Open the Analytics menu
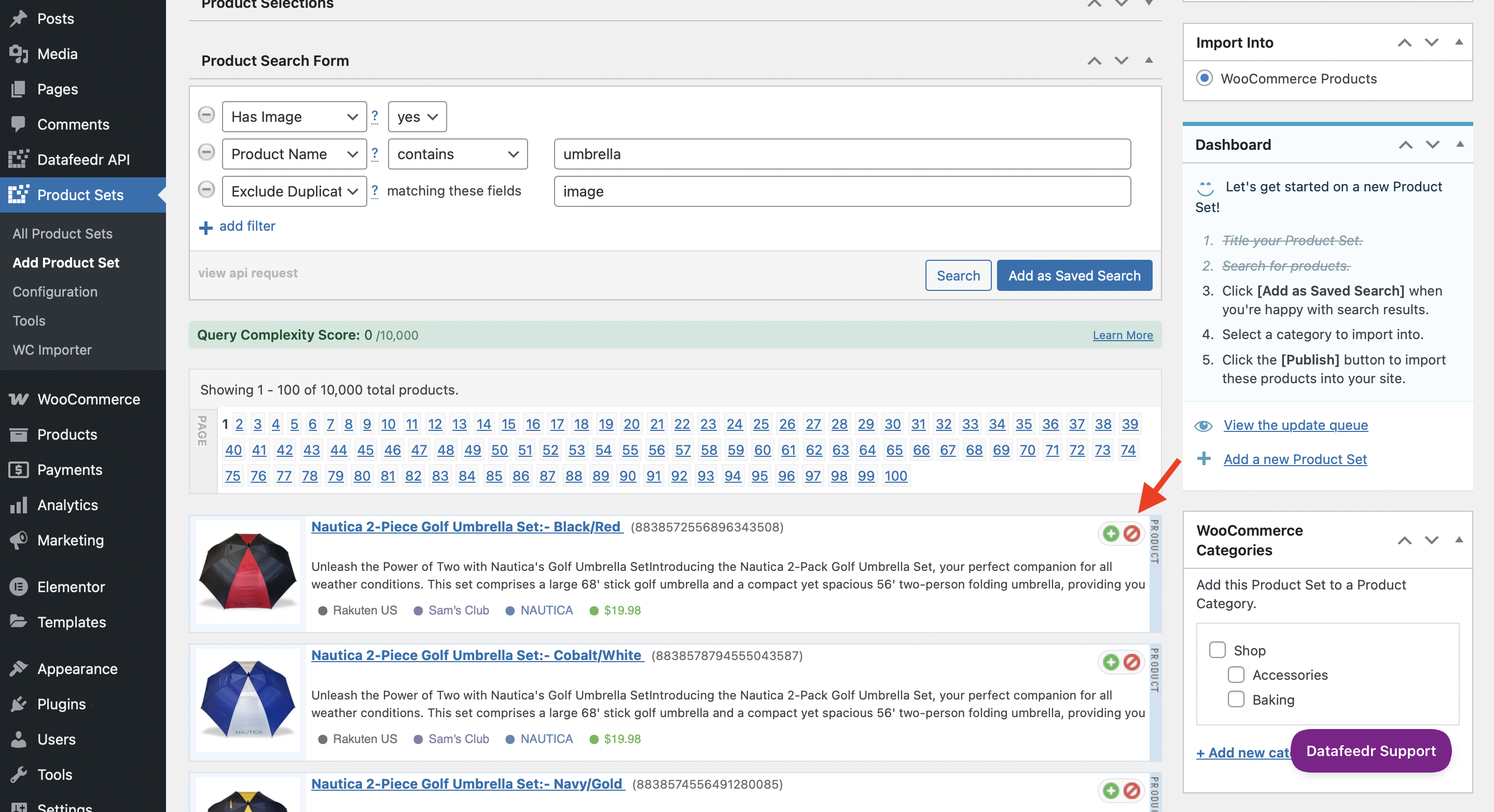 point(83,505)
